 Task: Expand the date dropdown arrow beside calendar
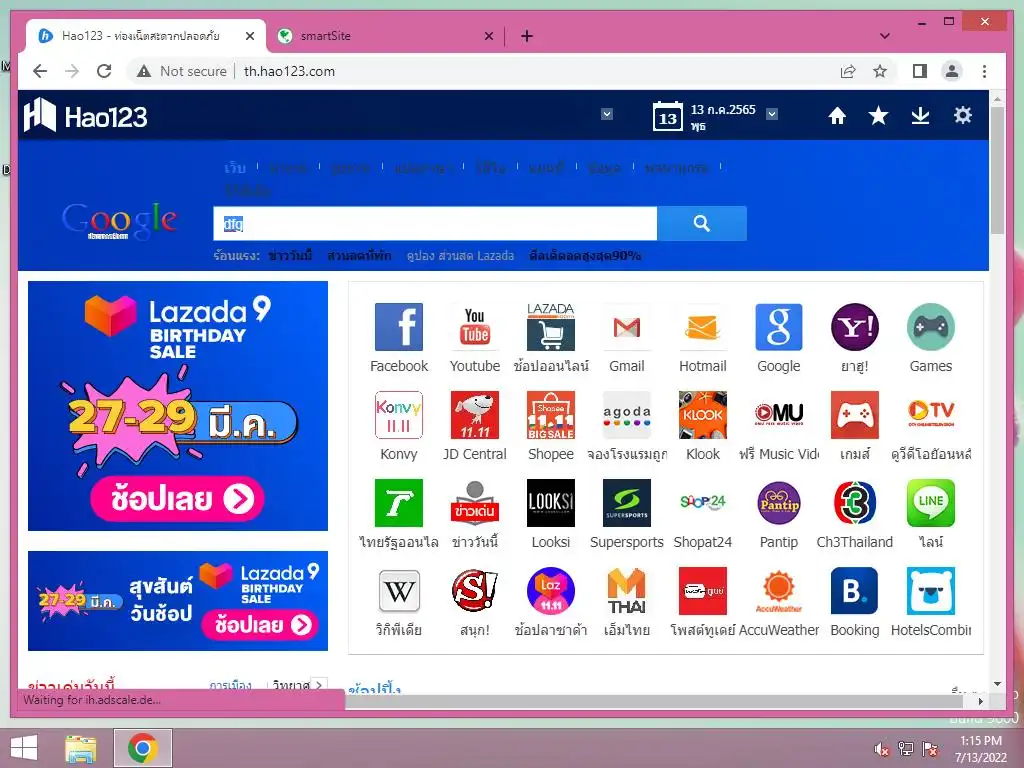click(772, 114)
